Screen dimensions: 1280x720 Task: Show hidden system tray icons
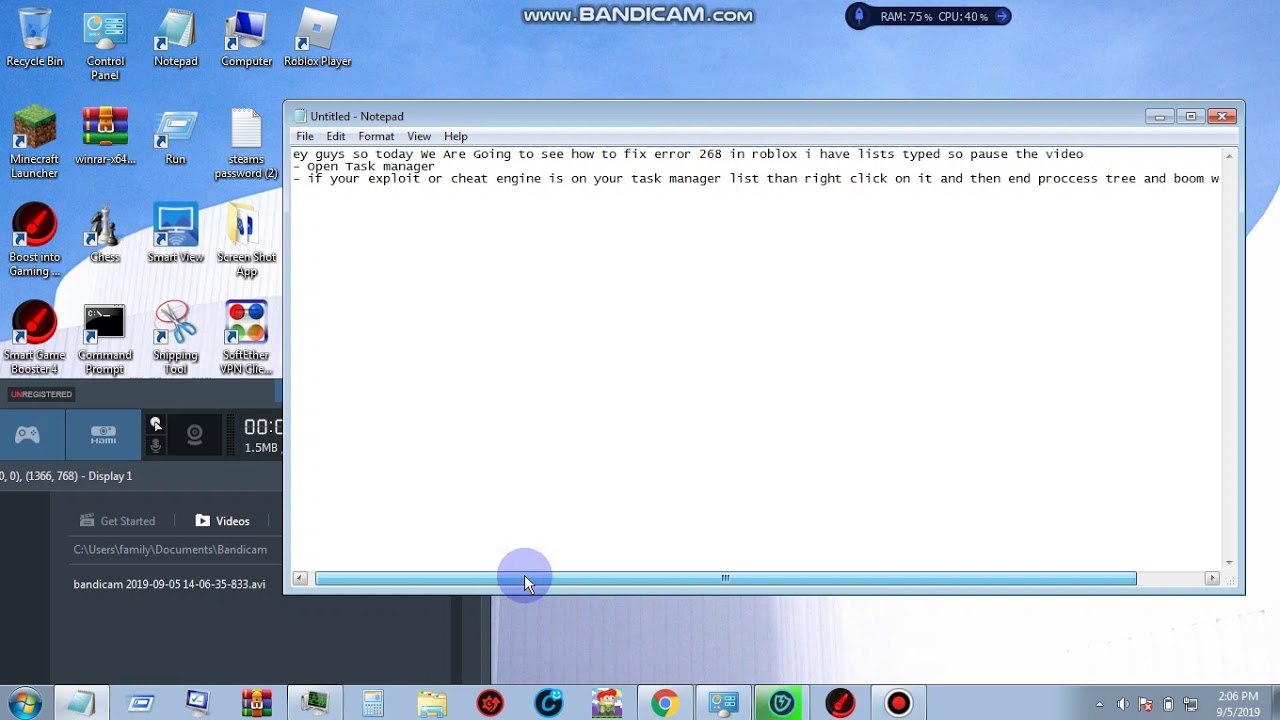tap(1100, 704)
